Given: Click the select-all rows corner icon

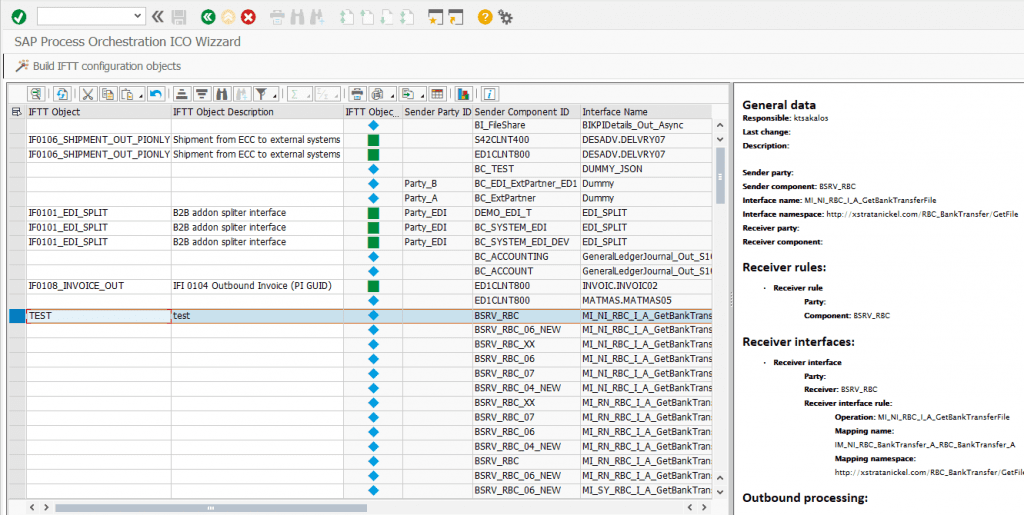Looking at the screenshot, I should [x=16, y=112].
